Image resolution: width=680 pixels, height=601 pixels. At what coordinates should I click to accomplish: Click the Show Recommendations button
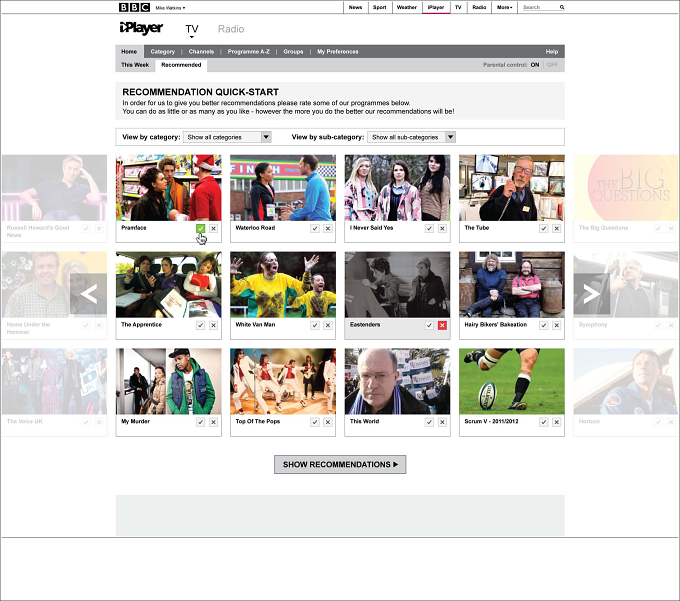pyautogui.click(x=340, y=464)
